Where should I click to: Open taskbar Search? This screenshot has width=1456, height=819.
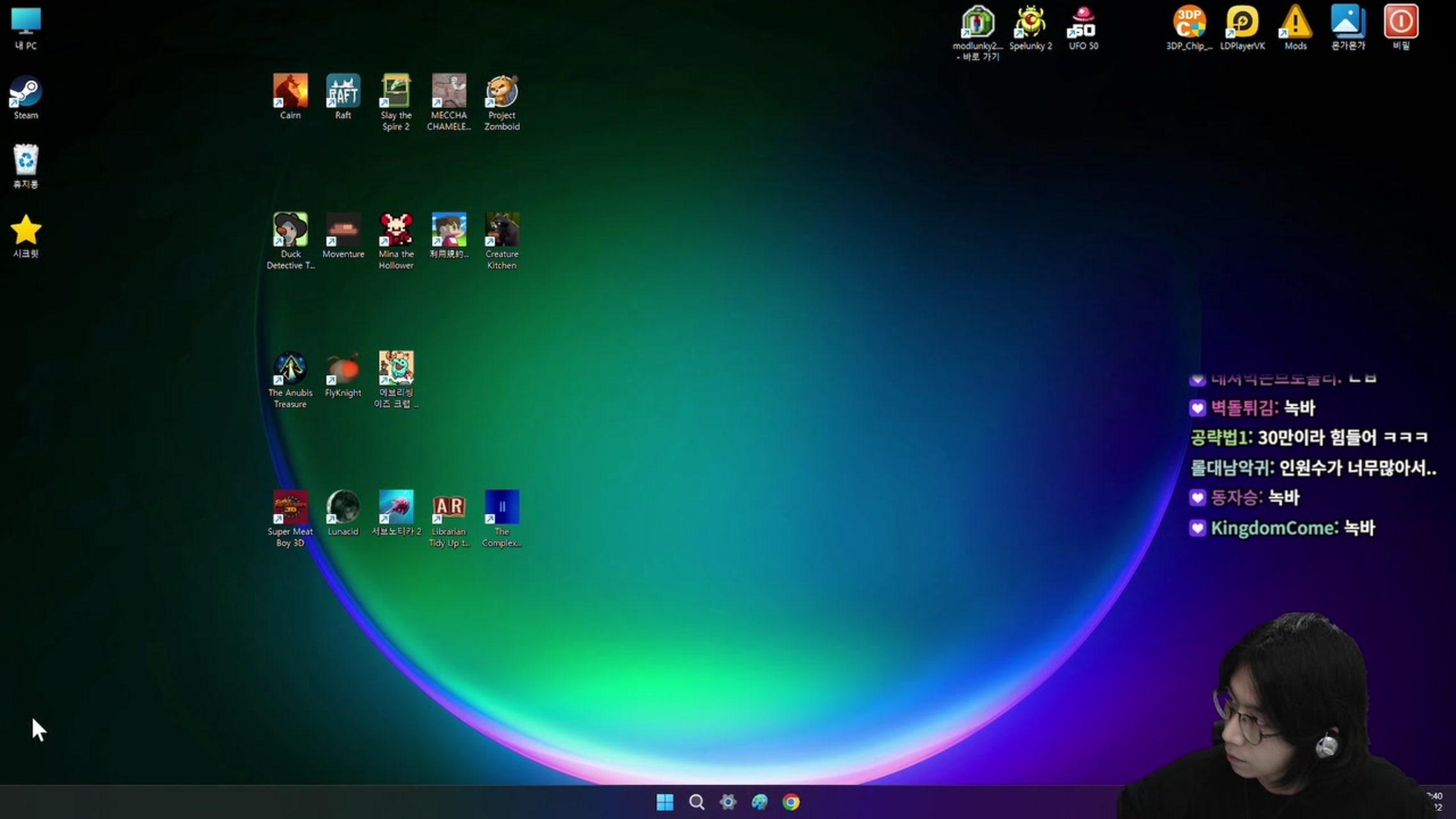click(x=697, y=802)
